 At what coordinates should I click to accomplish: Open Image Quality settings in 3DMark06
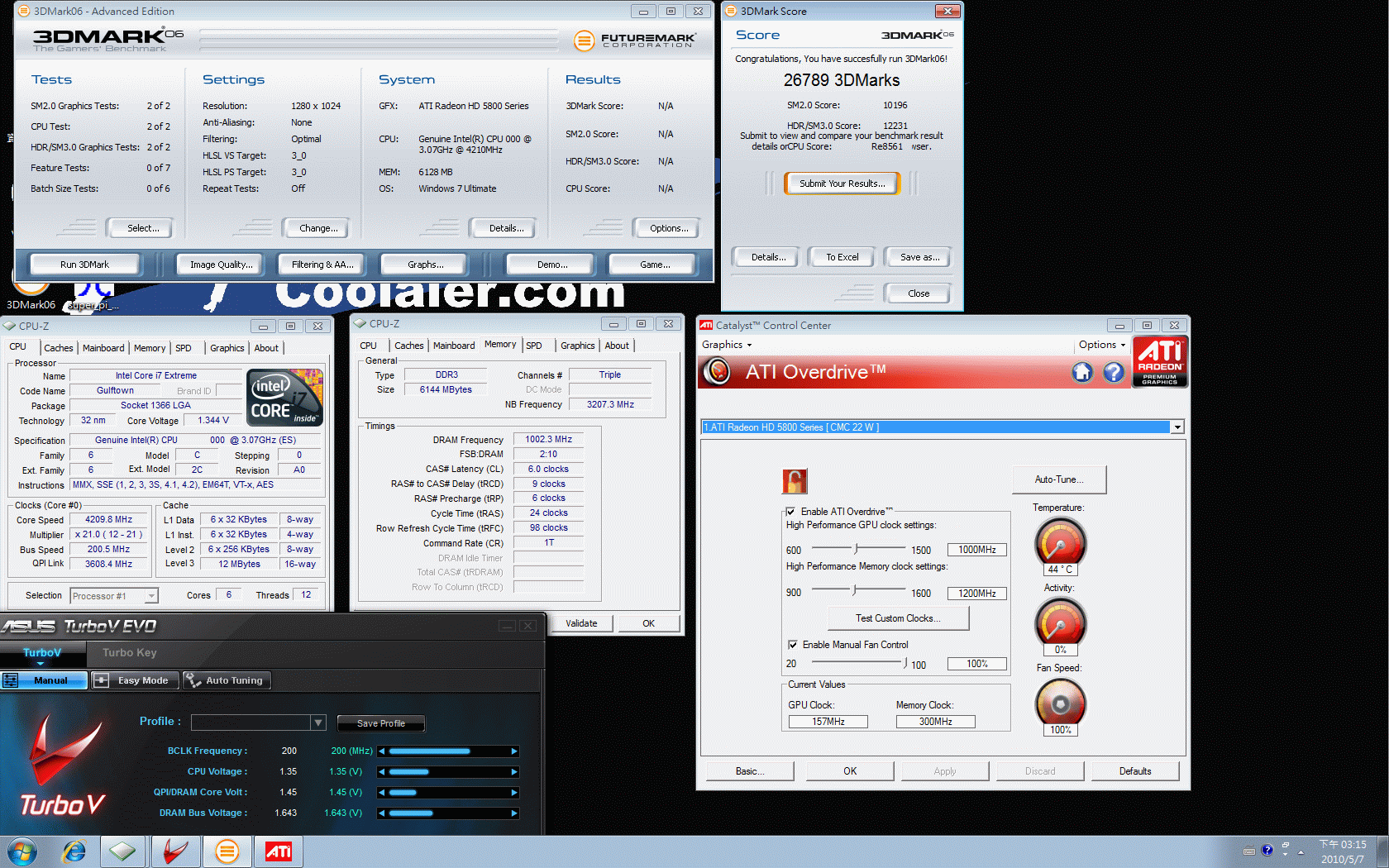pyautogui.click(x=221, y=265)
